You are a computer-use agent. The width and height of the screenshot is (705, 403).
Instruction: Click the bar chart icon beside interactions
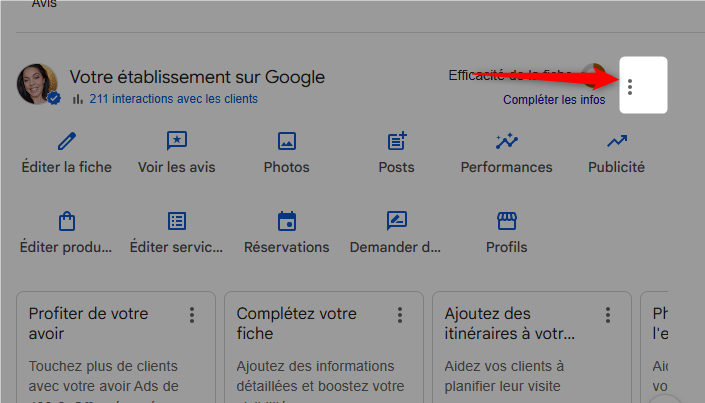pyautogui.click(x=78, y=99)
